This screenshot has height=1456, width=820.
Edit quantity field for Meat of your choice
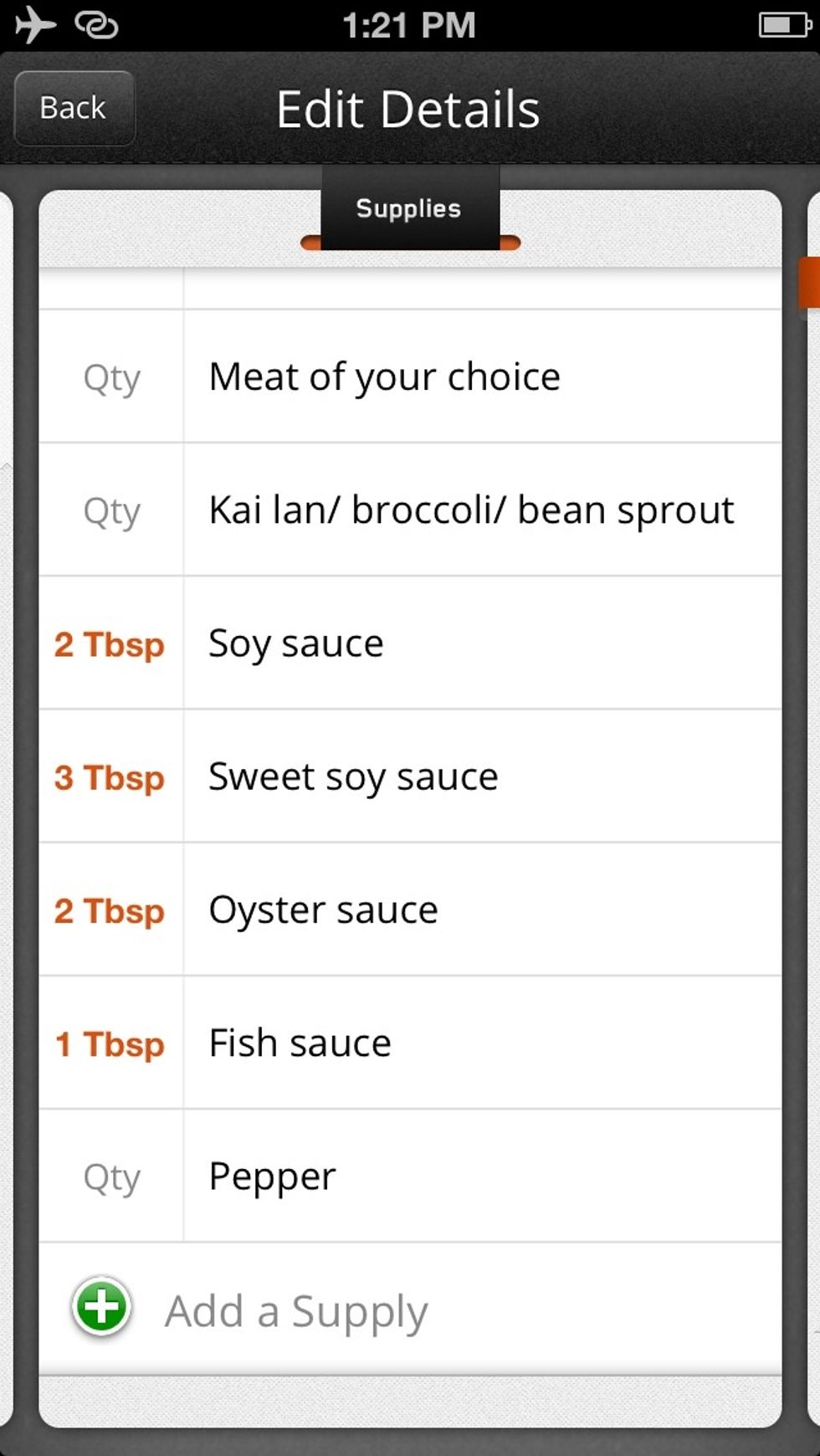(111, 378)
